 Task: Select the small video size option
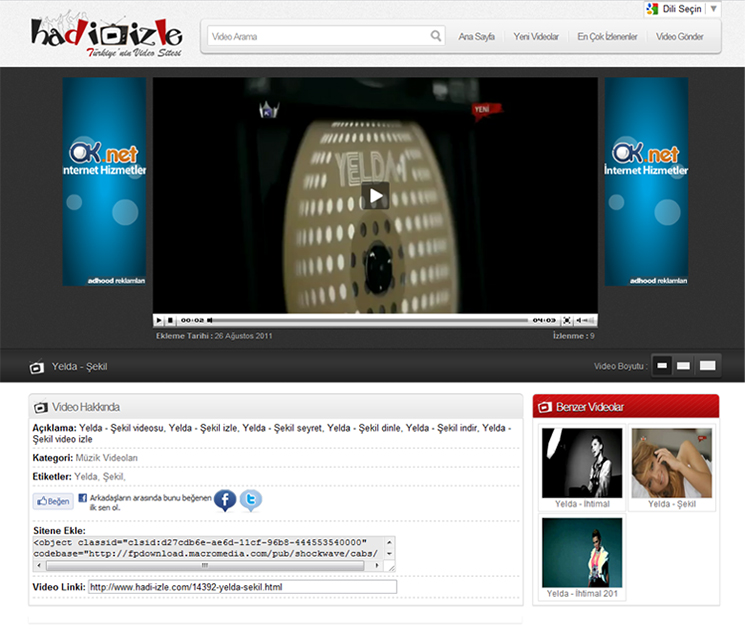pos(662,366)
